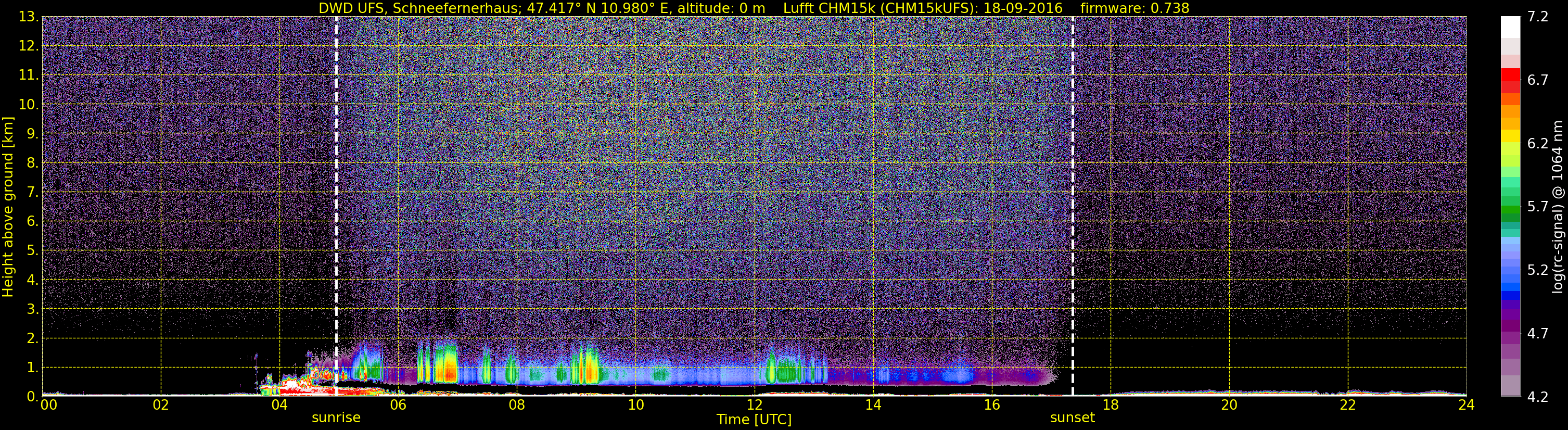Click the height axis tick '4.'
1568x430 pixels.
(32, 280)
